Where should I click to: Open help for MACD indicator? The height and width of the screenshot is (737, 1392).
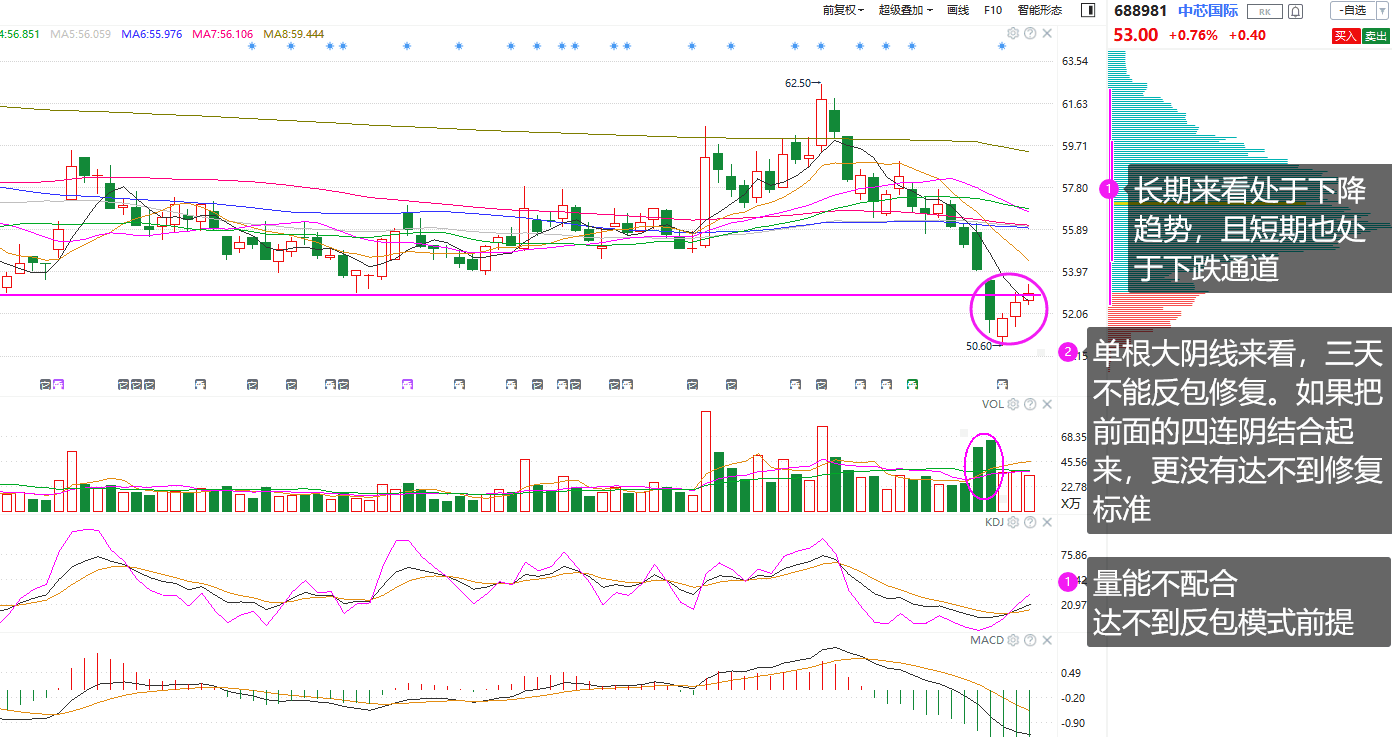1030,640
